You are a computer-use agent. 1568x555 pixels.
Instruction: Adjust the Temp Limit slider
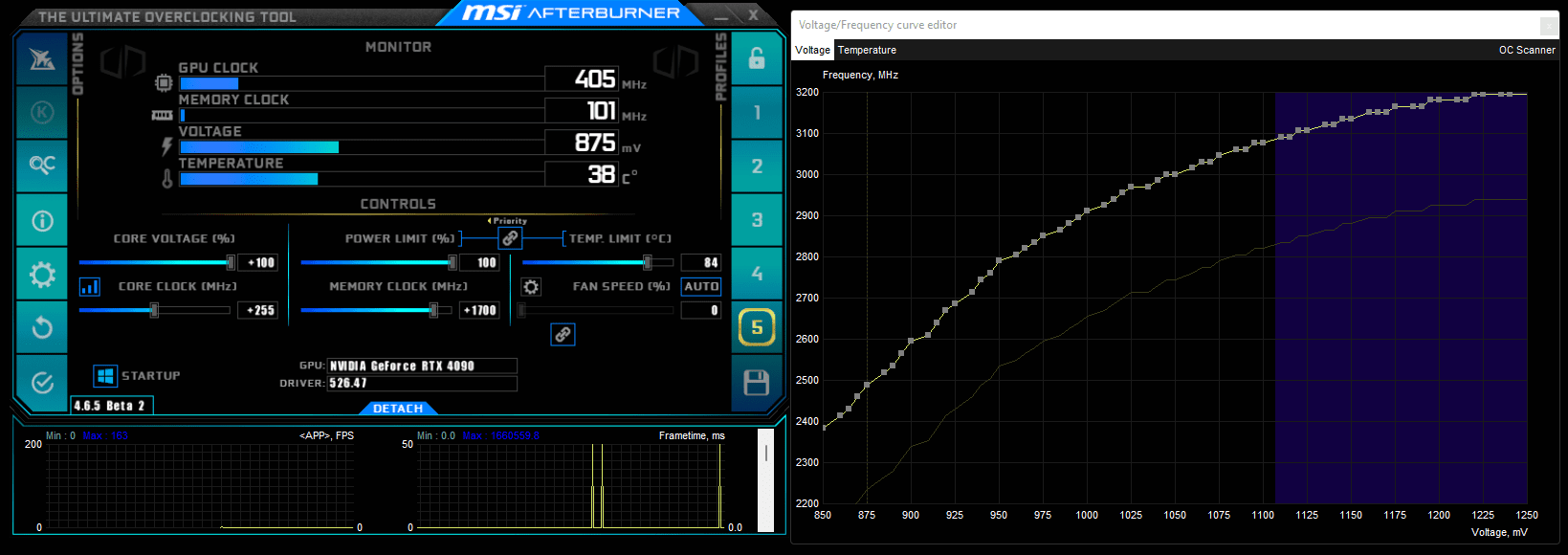(x=597, y=262)
